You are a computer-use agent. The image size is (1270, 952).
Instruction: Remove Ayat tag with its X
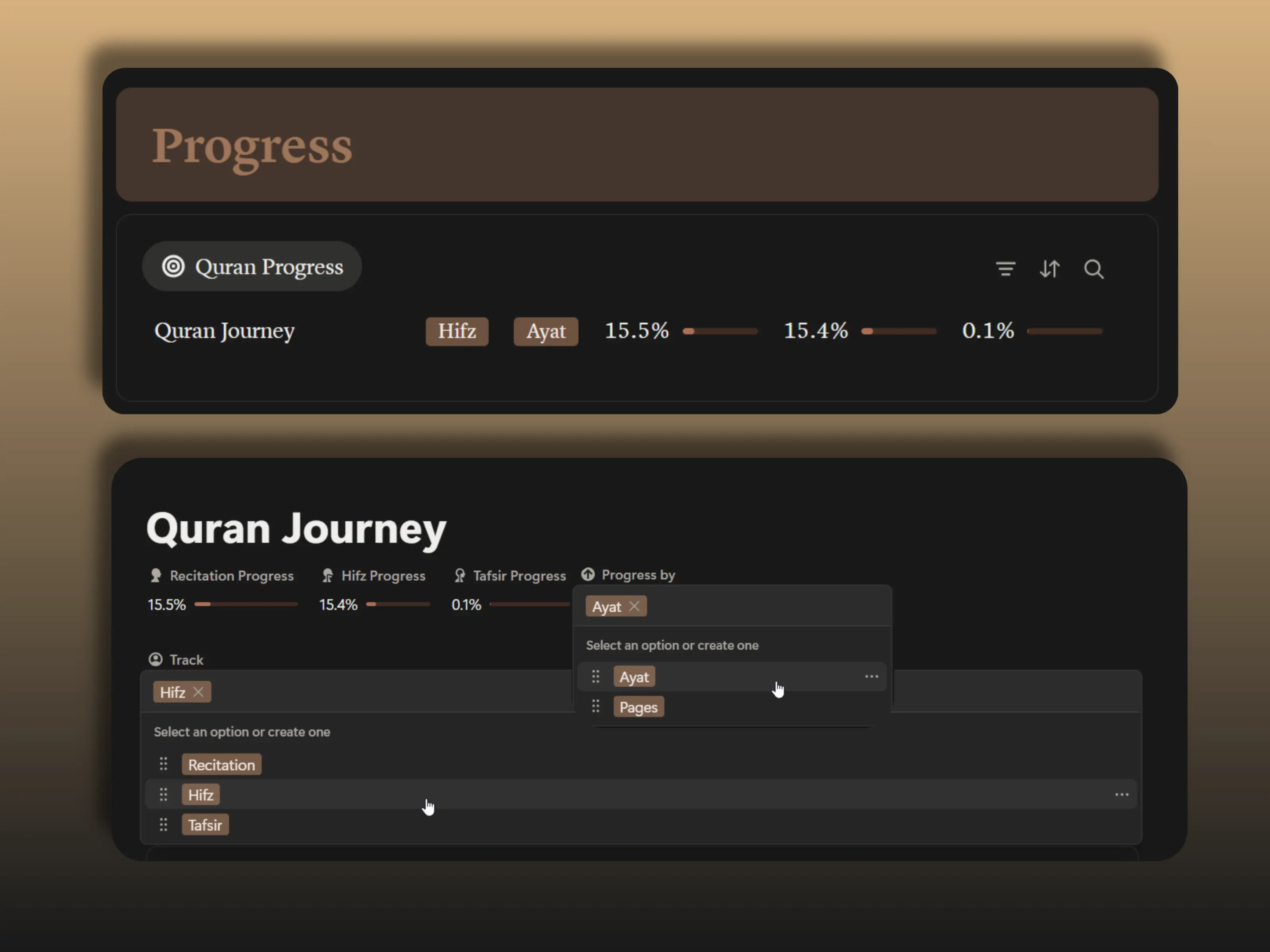coord(634,606)
